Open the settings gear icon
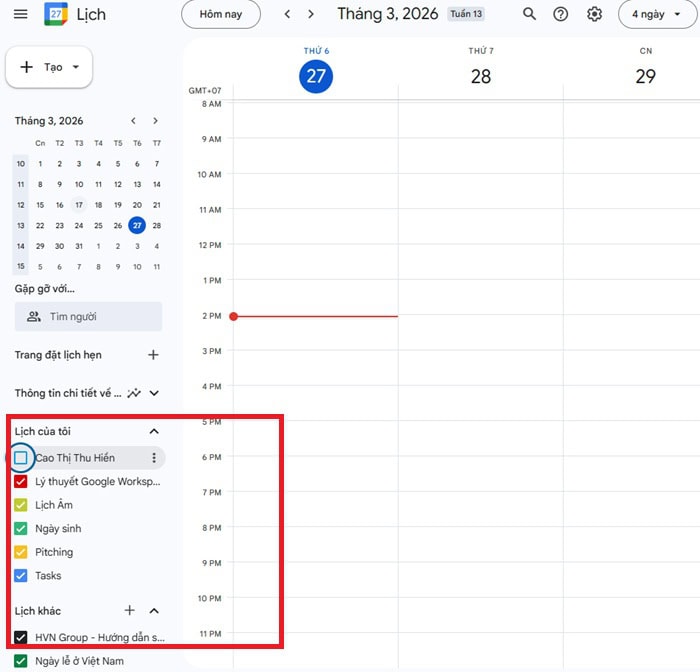Image resolution: width=700 pixels, height=672 pixels. tap(594, 14)
